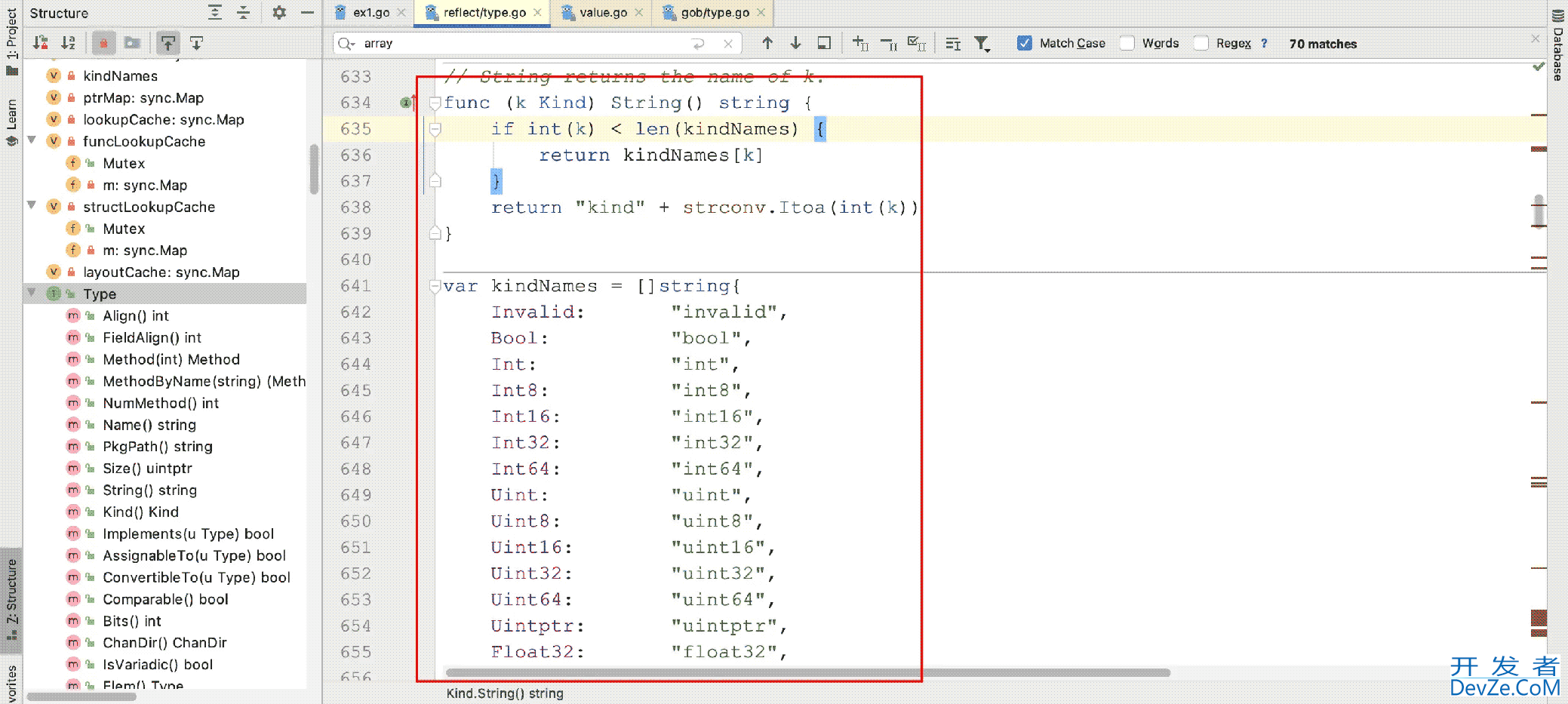
Task: Open search history dropdown in find bar
Action: point(347,44)
